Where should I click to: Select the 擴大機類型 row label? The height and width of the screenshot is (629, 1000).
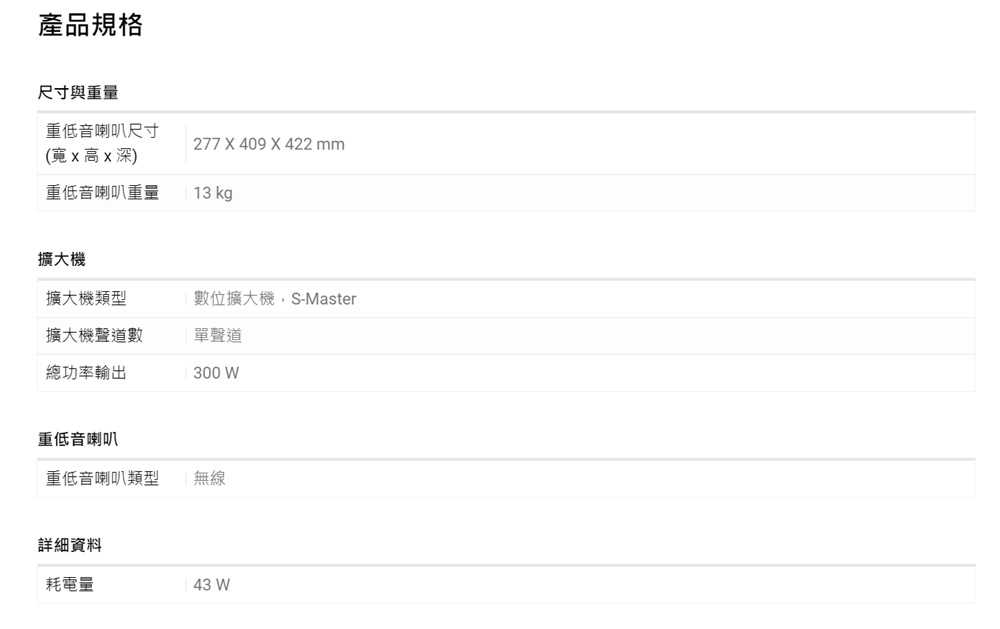tap(86, 299)
